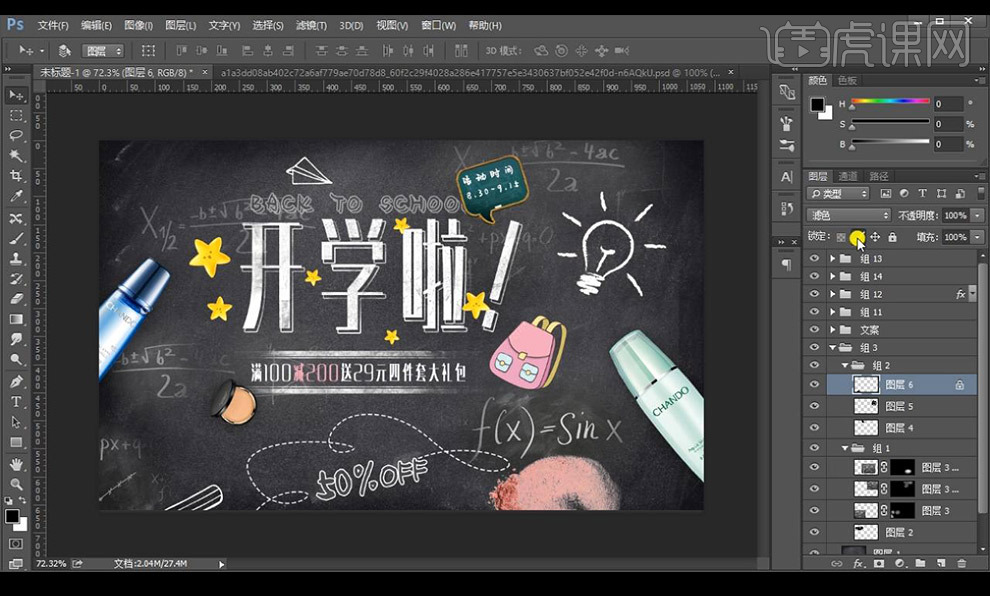Open the layer filter 类型 dropdown
Screen dimensions: 990x596
(x=838, y=194)
